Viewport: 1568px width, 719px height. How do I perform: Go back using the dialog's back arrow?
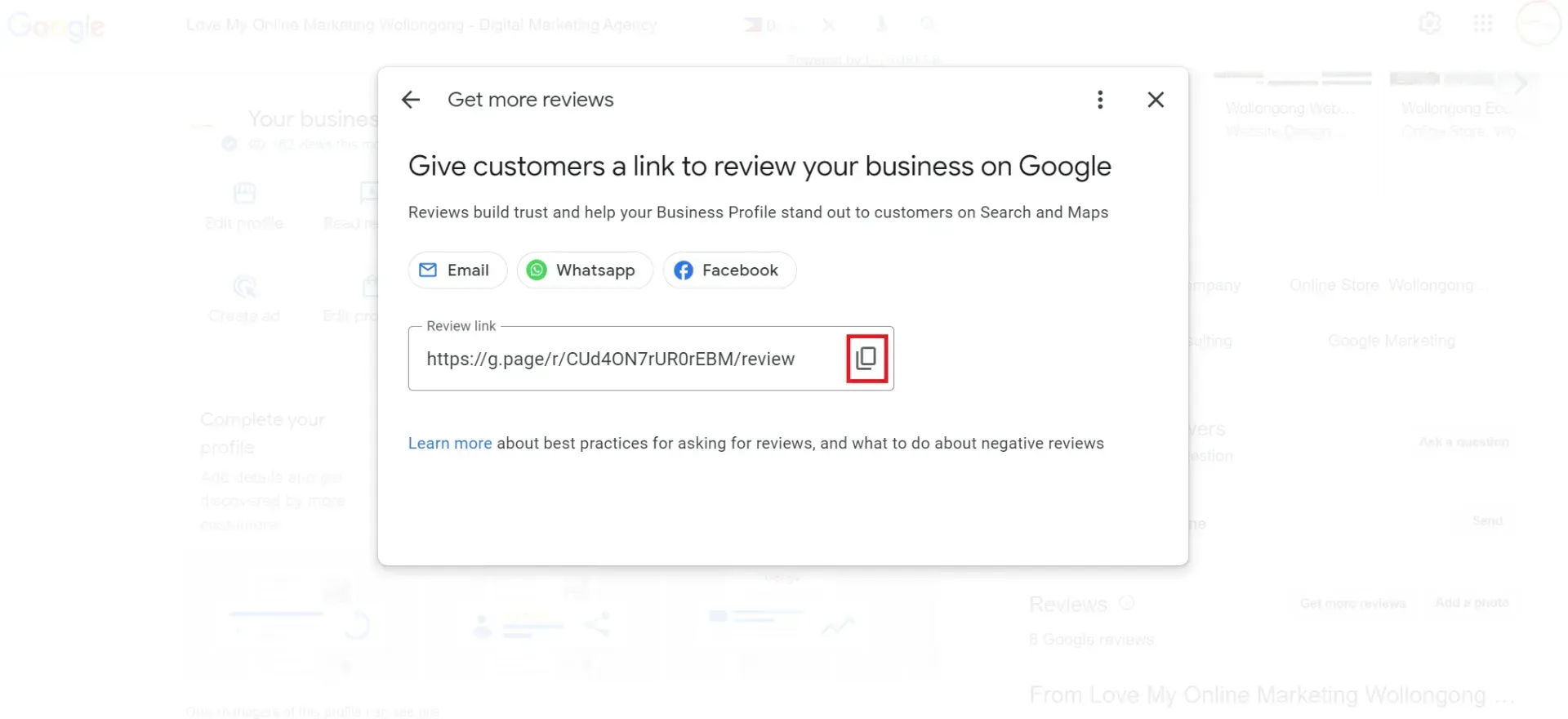point(411,100)
